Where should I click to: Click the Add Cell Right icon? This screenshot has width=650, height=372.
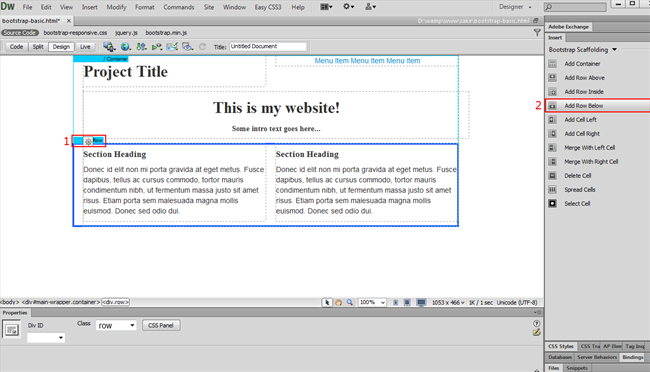coord(552,134)
